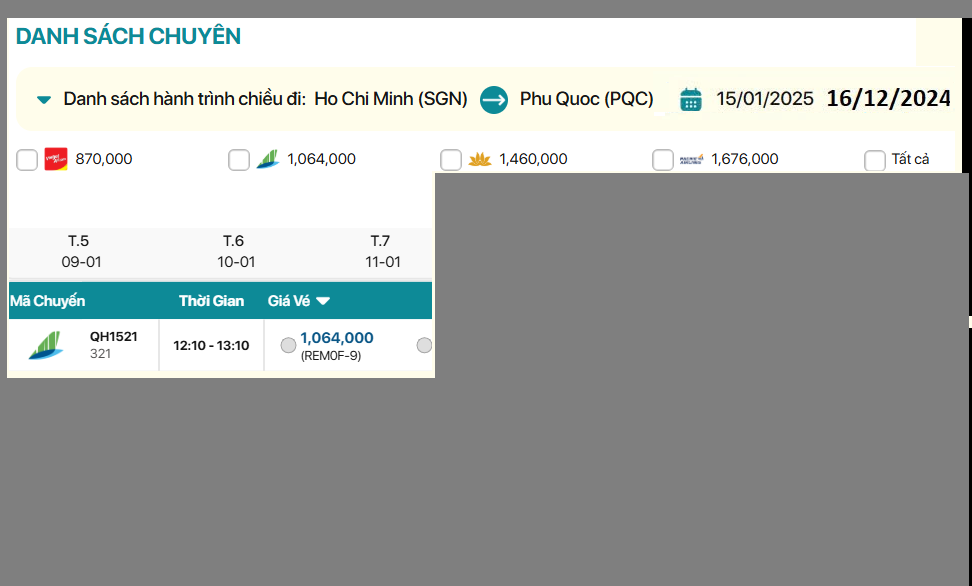Check the Vietnam Airlines 1,460,000 checkbox

click(x=451, y=160)
